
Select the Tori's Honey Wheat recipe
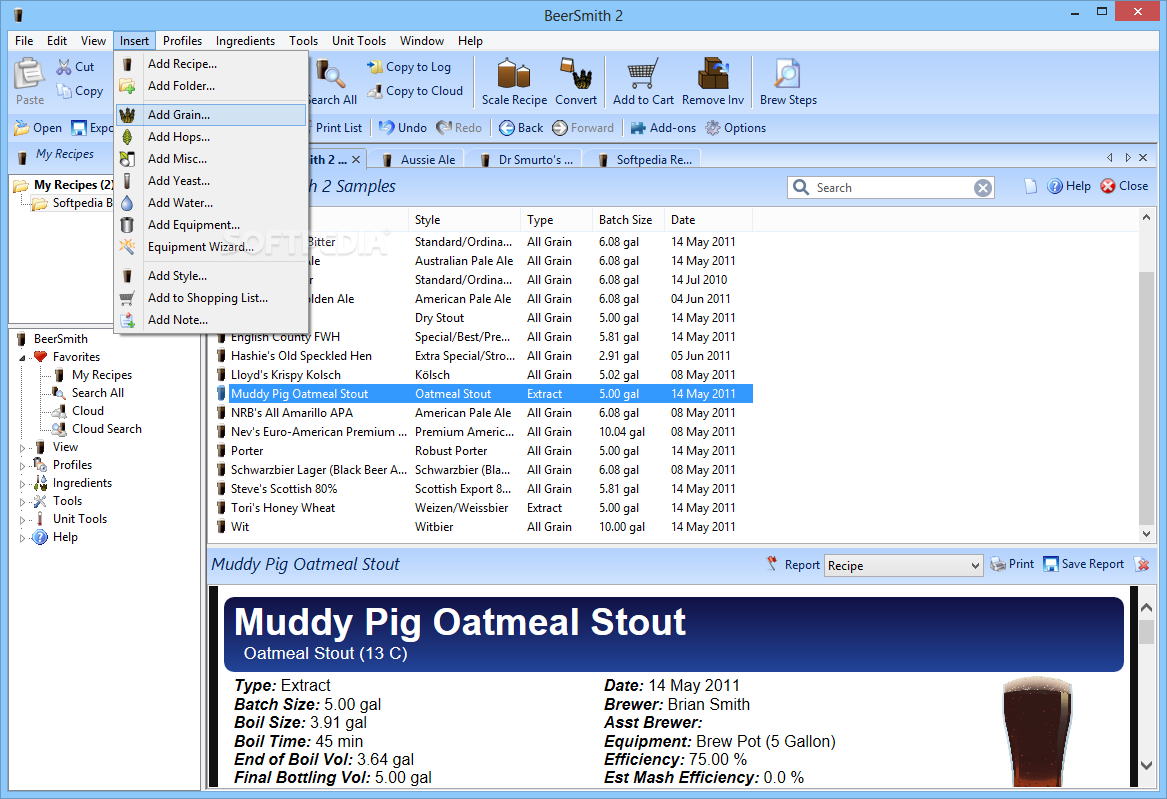pyautogui.click(x=484, y=508)
